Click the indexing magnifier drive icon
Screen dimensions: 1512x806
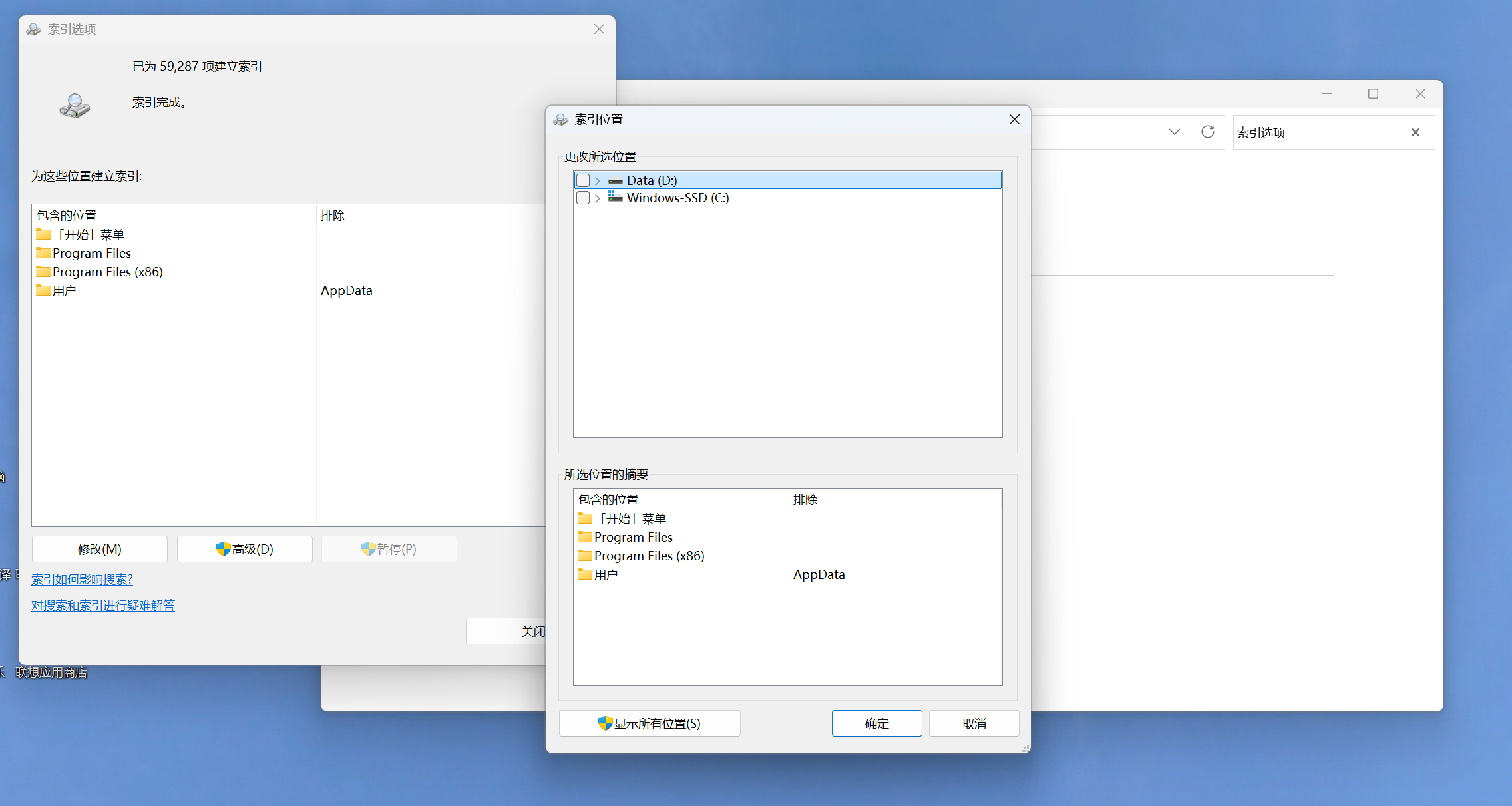pyautogui.click(x=75, y=106)
